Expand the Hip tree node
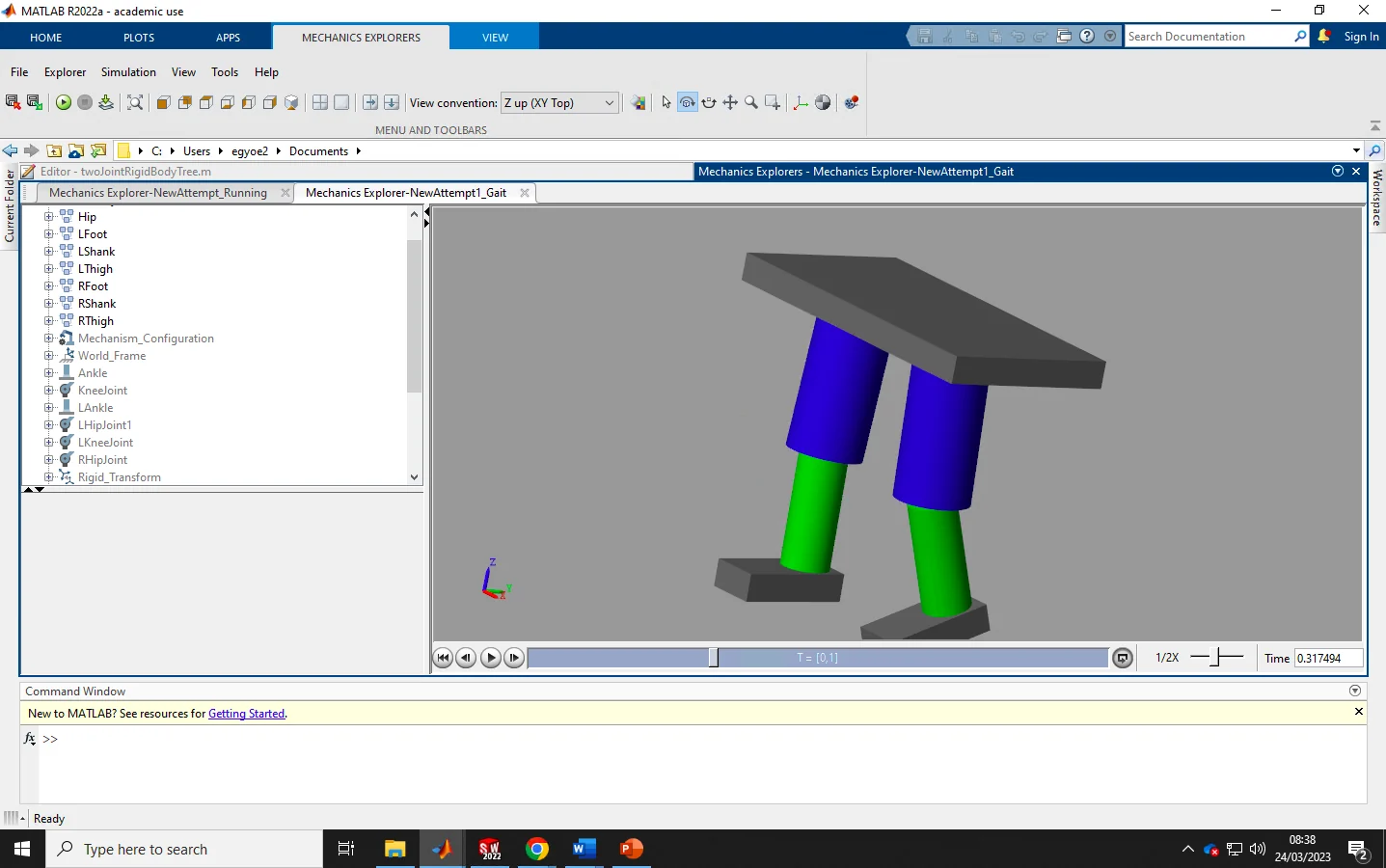This screenshot has width=1386, height=868. (48, 217)
